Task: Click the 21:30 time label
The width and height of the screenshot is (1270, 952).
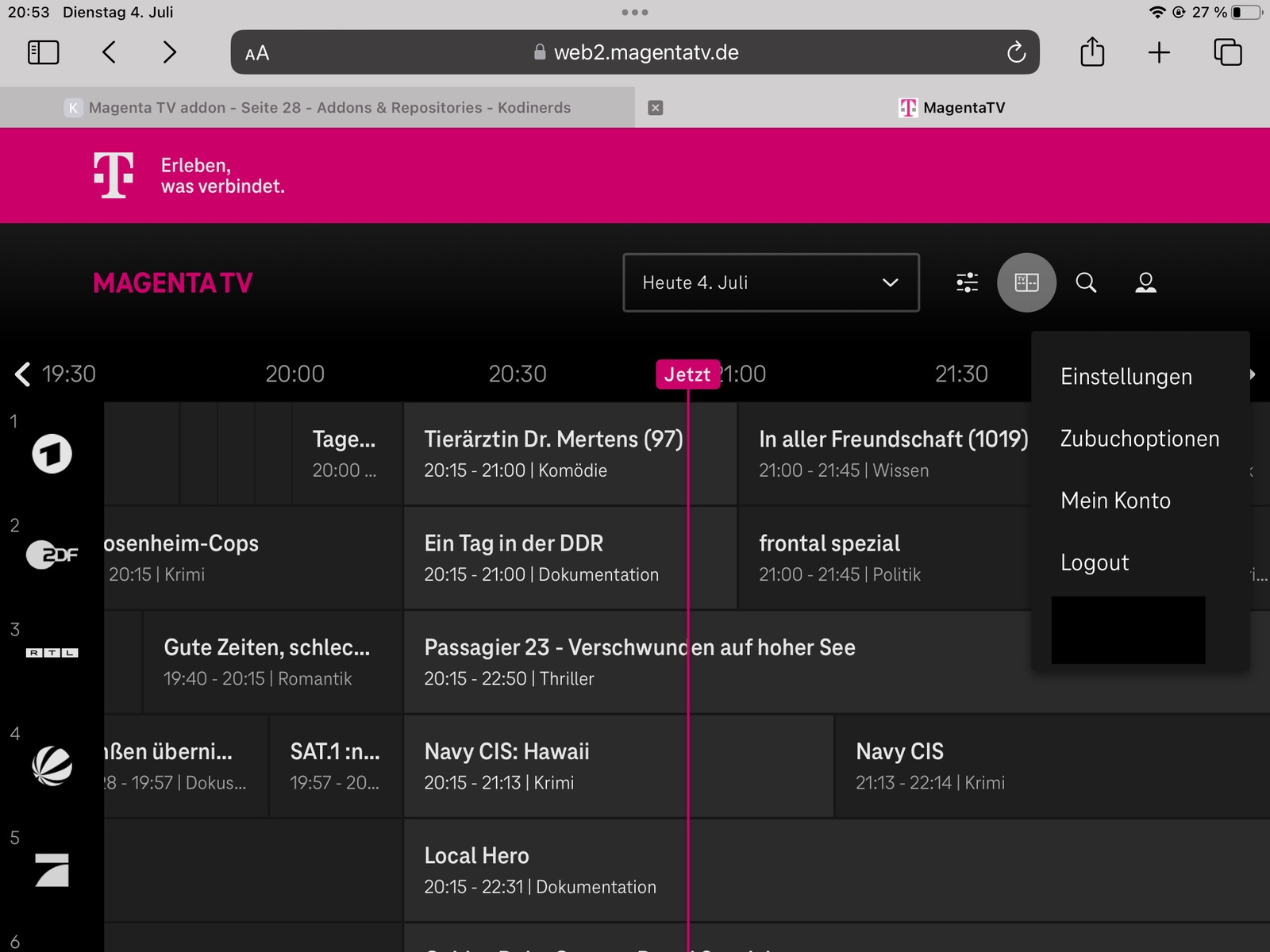Action: 961,374
